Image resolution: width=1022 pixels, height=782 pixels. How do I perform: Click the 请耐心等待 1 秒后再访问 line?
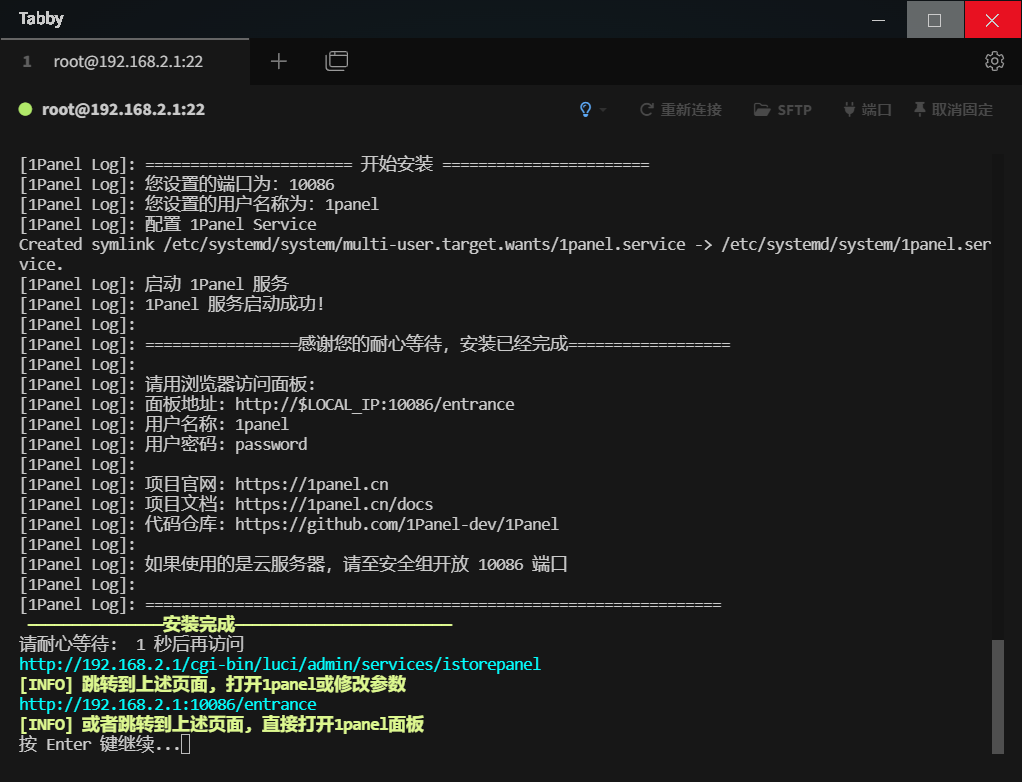[x=131, y=644]
